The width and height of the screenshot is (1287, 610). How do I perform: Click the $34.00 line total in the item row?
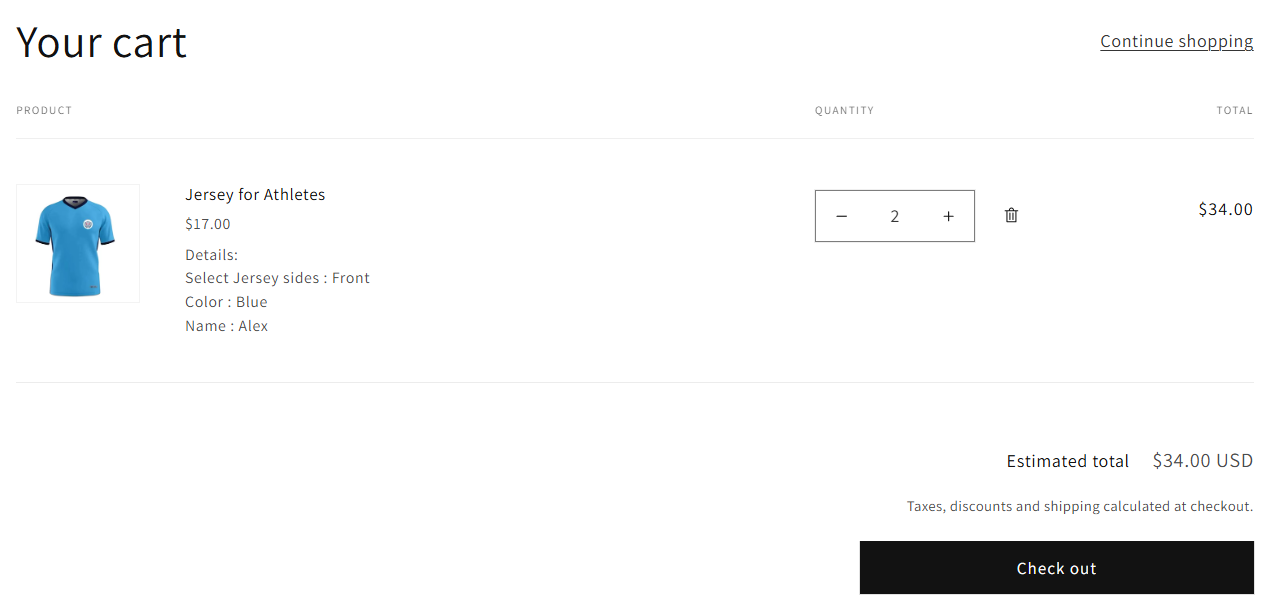[1225, 209]
